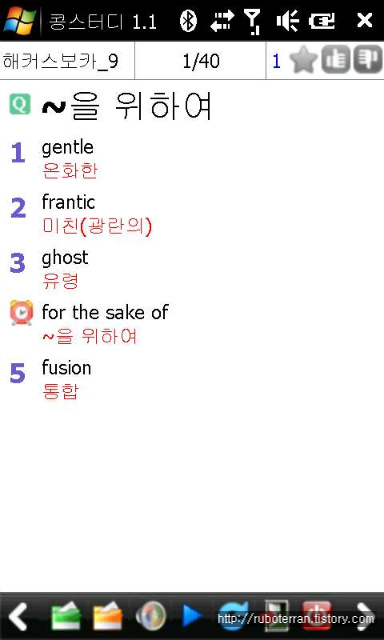Open the orange folder icon
Screen dimensions: 384x640
pyautogui.click(x=108, y=616)
